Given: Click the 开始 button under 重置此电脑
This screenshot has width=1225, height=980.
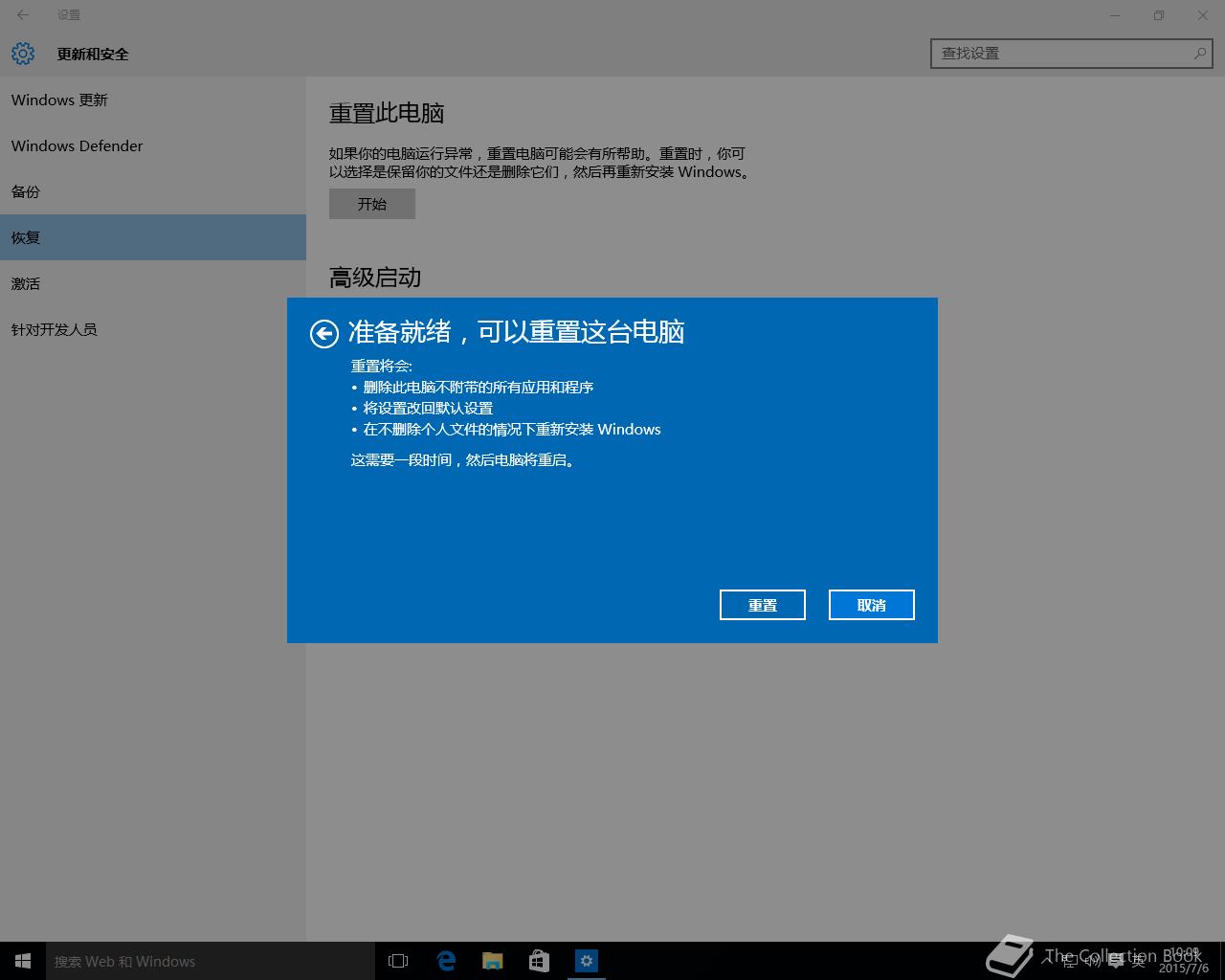Looking at the screenshot, I should (x=372, y=204).
